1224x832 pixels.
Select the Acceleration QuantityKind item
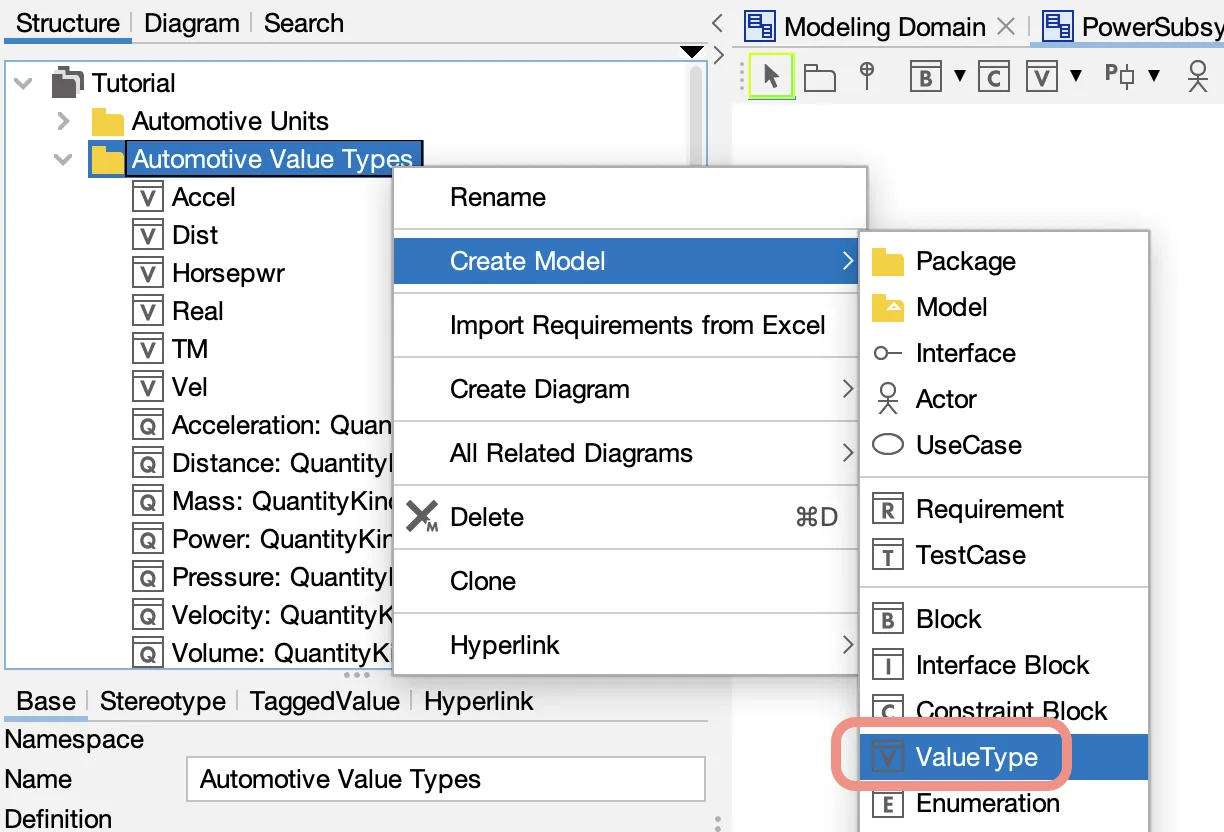(281, 425)
